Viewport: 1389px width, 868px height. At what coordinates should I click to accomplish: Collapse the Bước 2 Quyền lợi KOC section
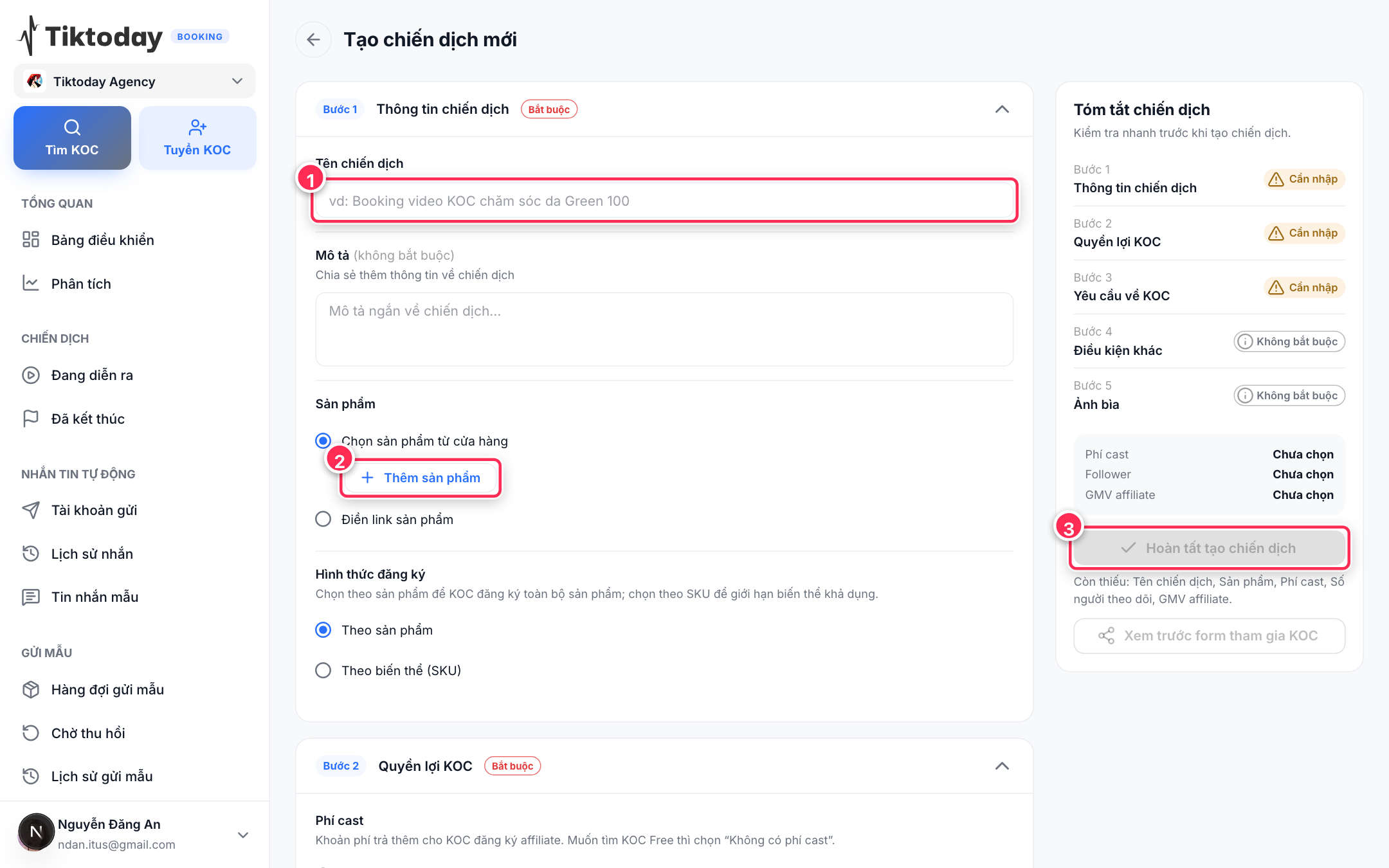pos(1002,766)
